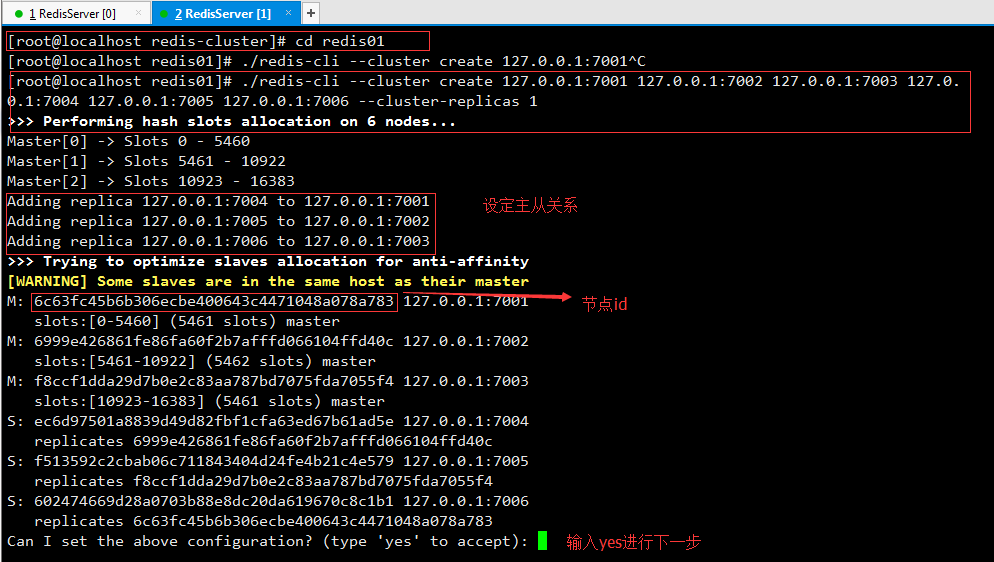Image resolution: width=994 pixels, height=562 pixels.
Task: Click the 'Performing hash slots allocation on 6 nodes' line
Action: 232,121
